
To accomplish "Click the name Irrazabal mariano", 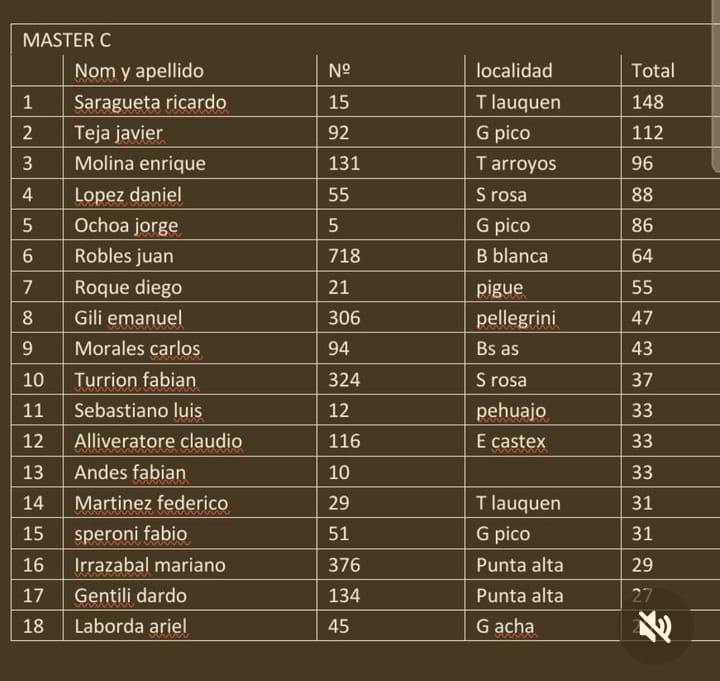I will (x=150, y=565).
